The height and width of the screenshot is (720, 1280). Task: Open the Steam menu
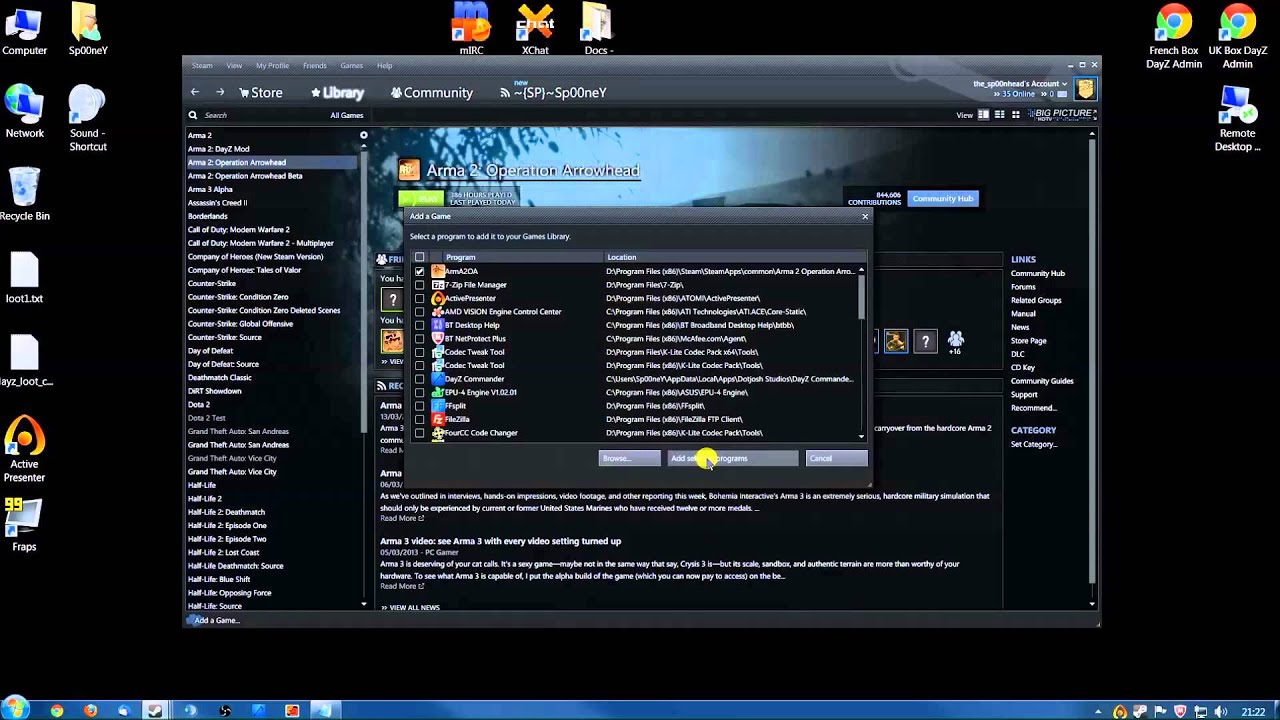[202, 66]
